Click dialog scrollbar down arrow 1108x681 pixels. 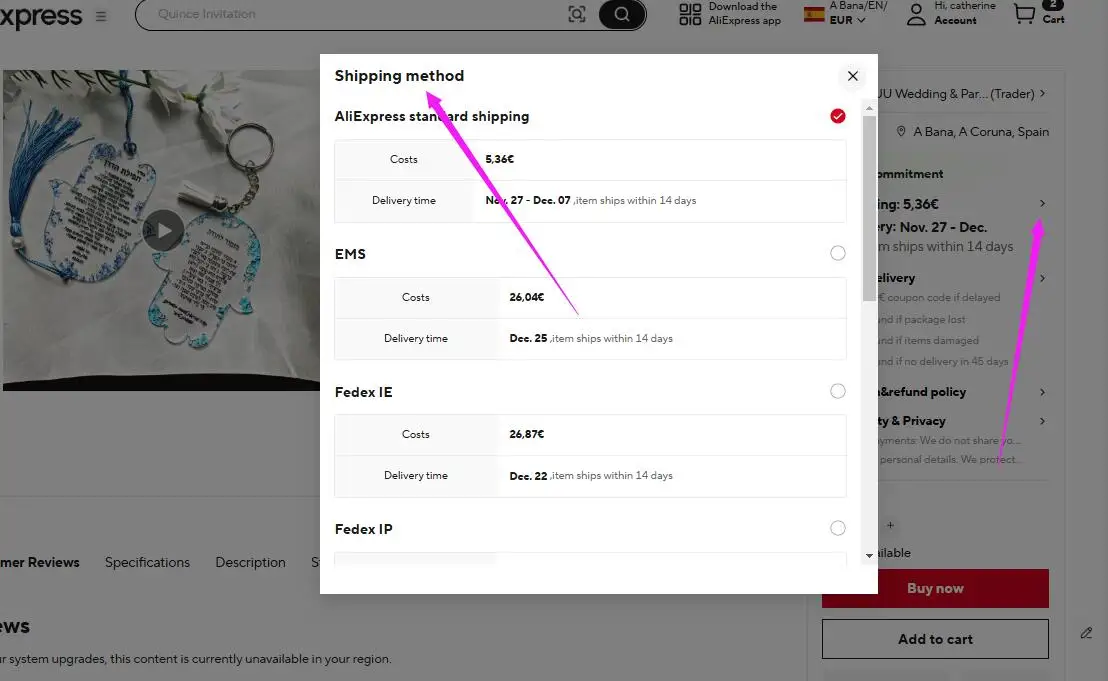869,556
